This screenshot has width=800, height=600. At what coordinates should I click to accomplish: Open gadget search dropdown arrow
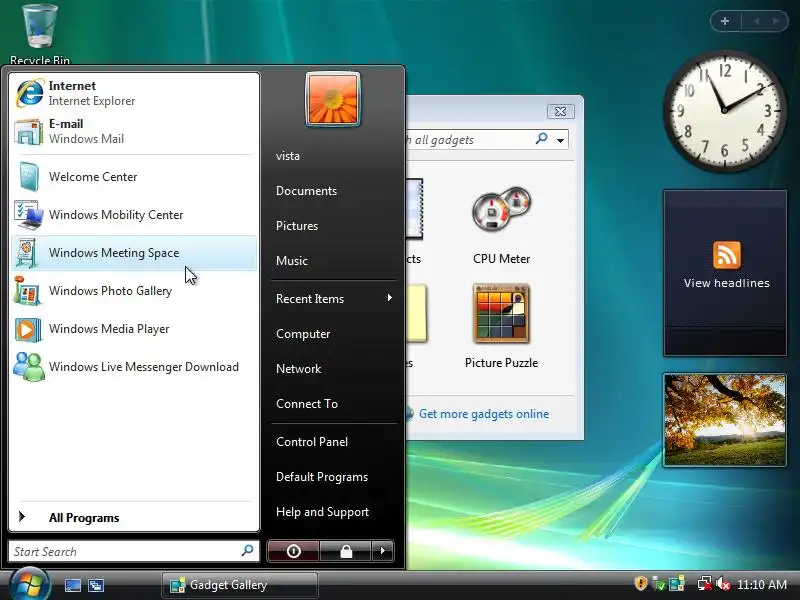[x=560, y=140]
